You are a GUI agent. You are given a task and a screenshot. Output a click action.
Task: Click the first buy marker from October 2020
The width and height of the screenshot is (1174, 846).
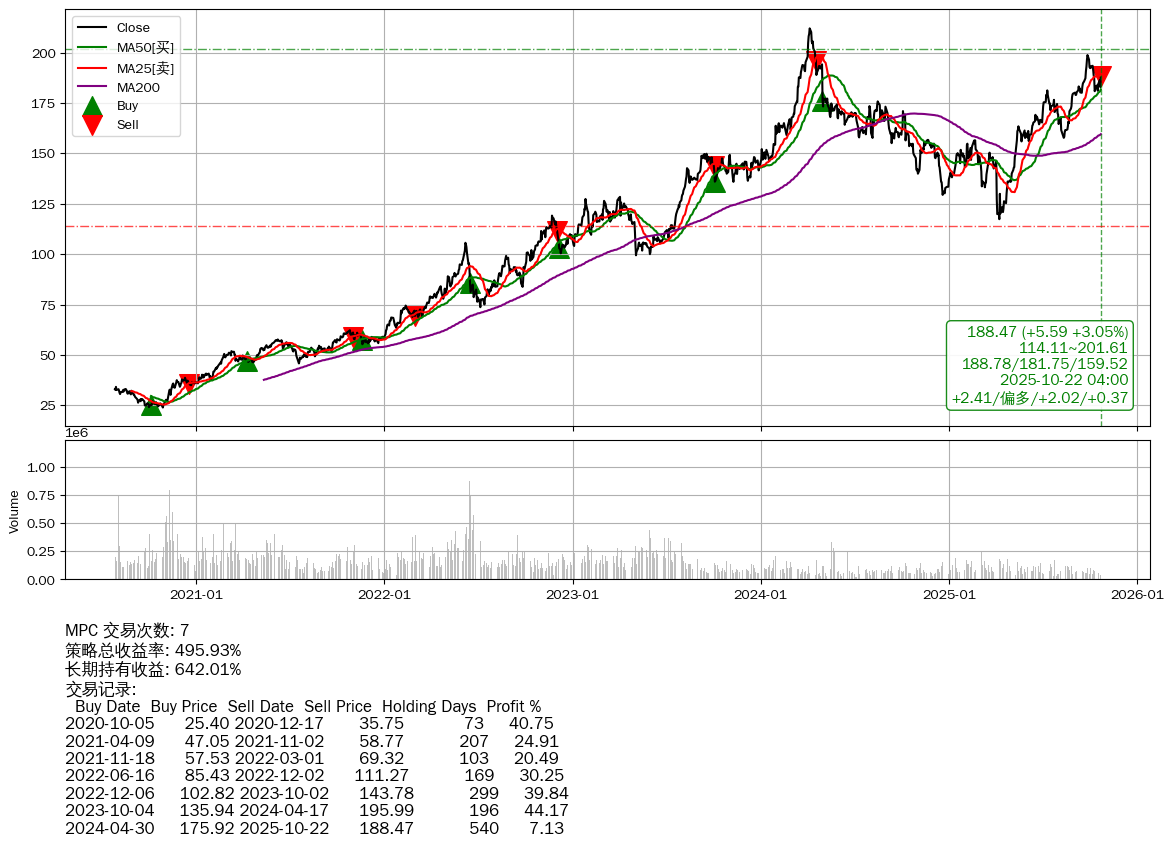151,406
